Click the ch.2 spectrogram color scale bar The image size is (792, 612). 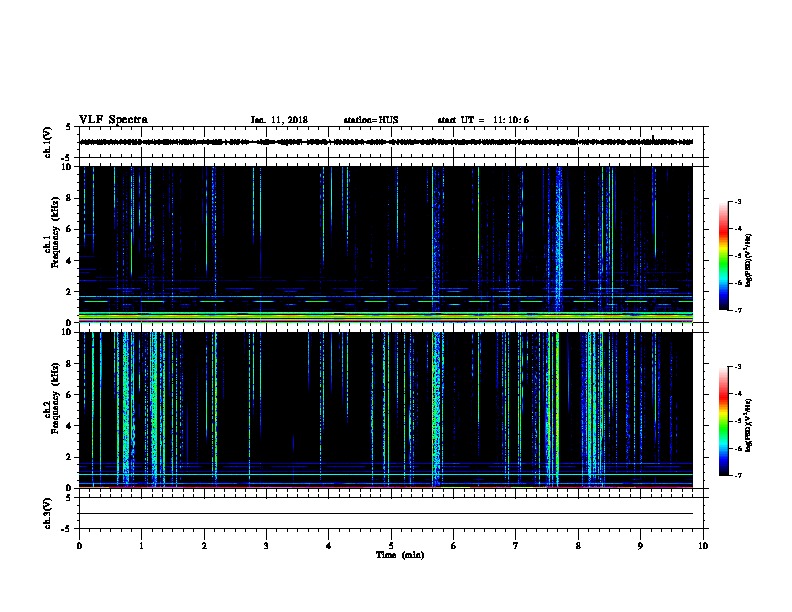(724, 421)
